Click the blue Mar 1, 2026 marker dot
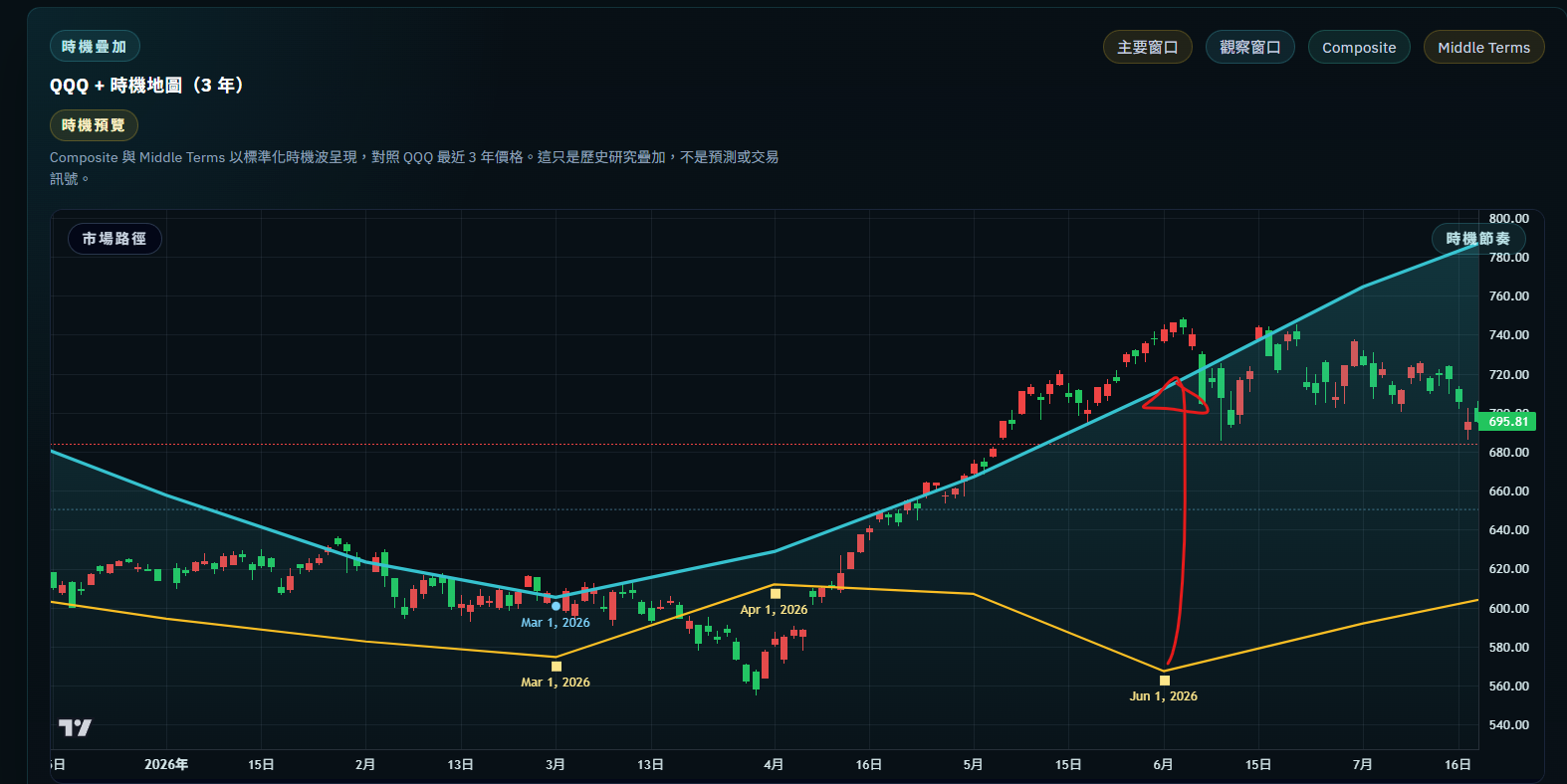The width and height of the screenshot is (1567, 784). 556,606
